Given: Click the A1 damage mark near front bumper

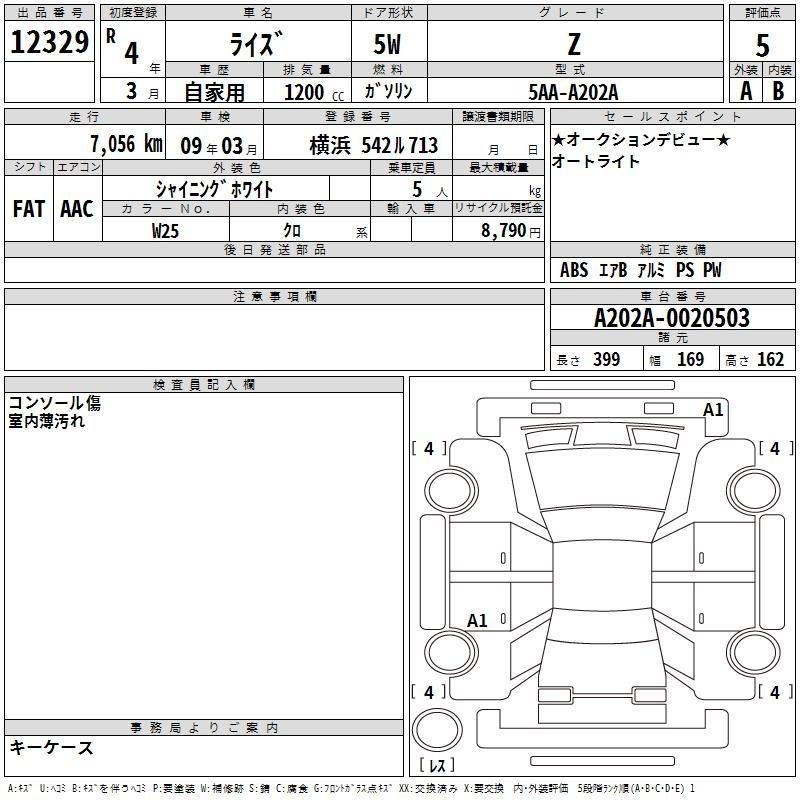Looking at the screenshot, I should [x=713, y=409].
